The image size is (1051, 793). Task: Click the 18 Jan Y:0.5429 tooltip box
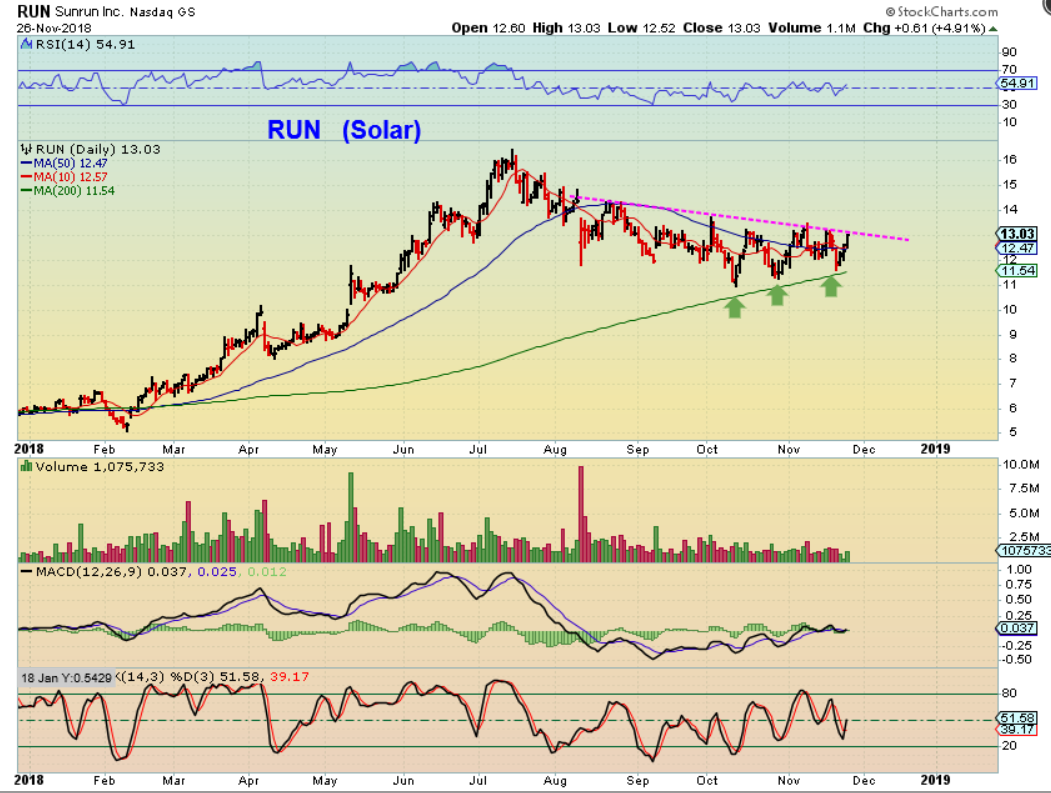click(66, 678)
